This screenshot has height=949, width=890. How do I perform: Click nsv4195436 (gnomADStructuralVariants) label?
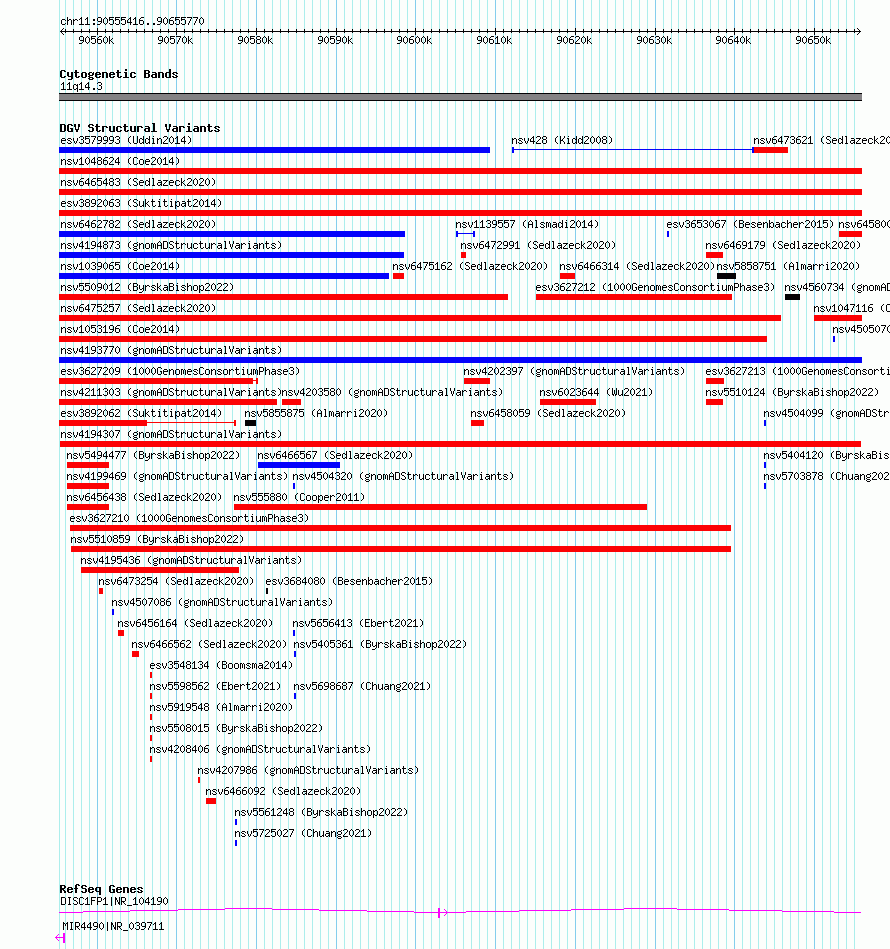[191, 560]
